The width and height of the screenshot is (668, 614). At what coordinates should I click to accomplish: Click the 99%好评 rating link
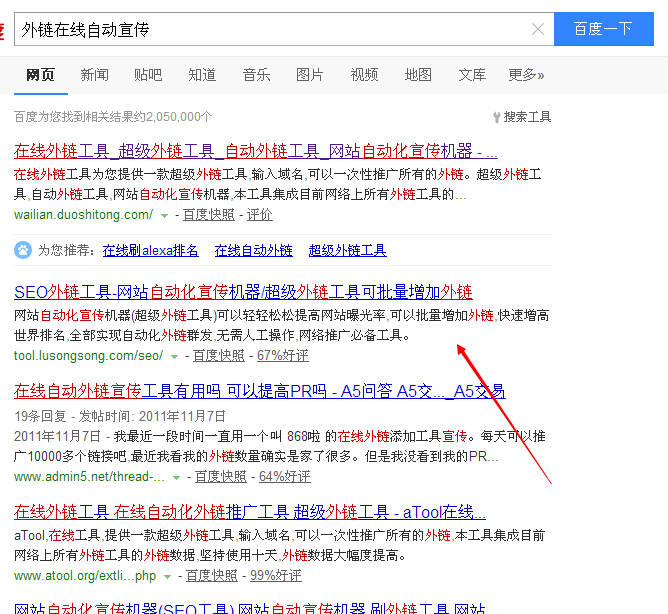click(276, 576)
